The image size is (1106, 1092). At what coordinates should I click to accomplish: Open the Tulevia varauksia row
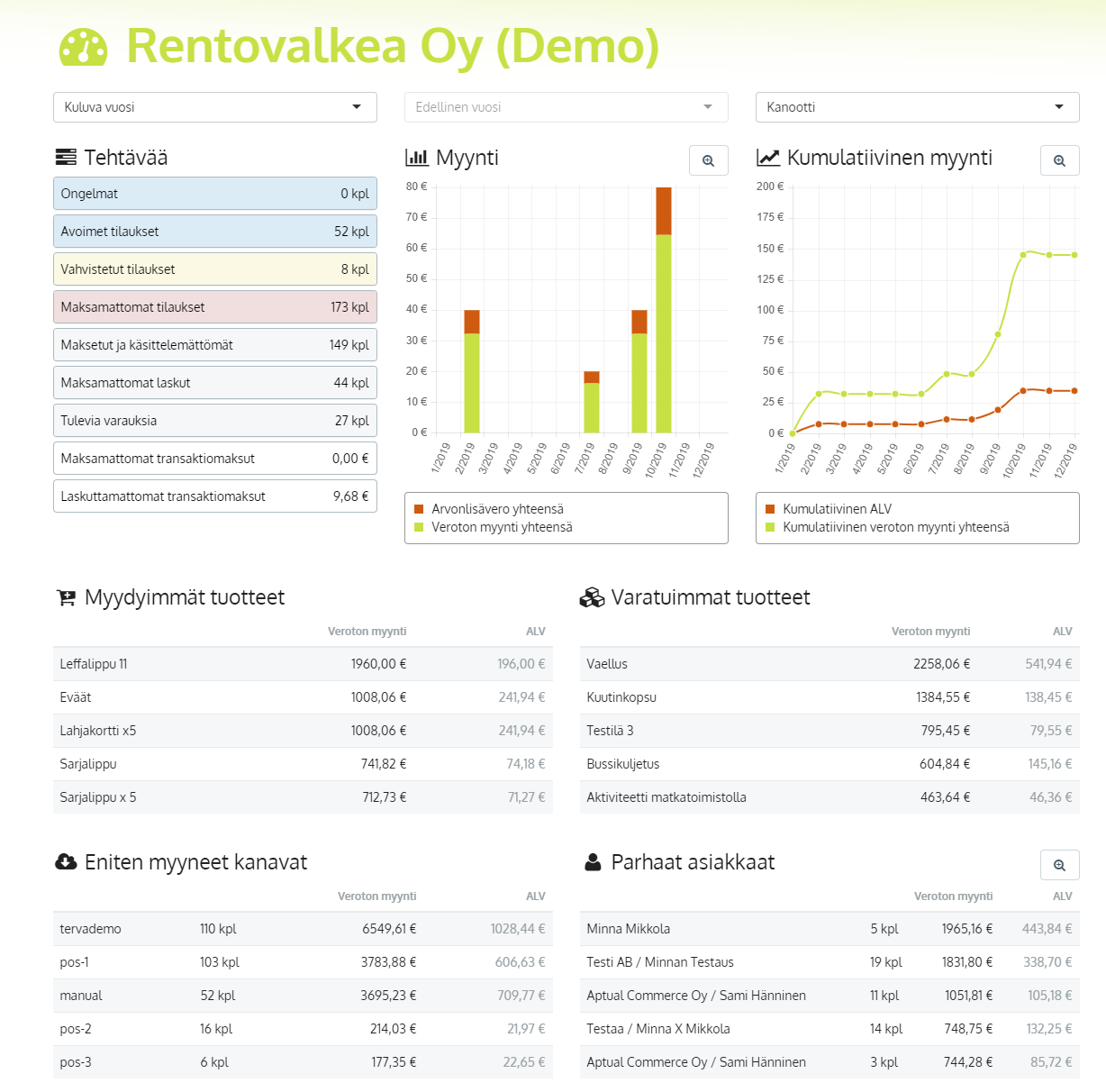pyautogui.click(x=215, y=421)
